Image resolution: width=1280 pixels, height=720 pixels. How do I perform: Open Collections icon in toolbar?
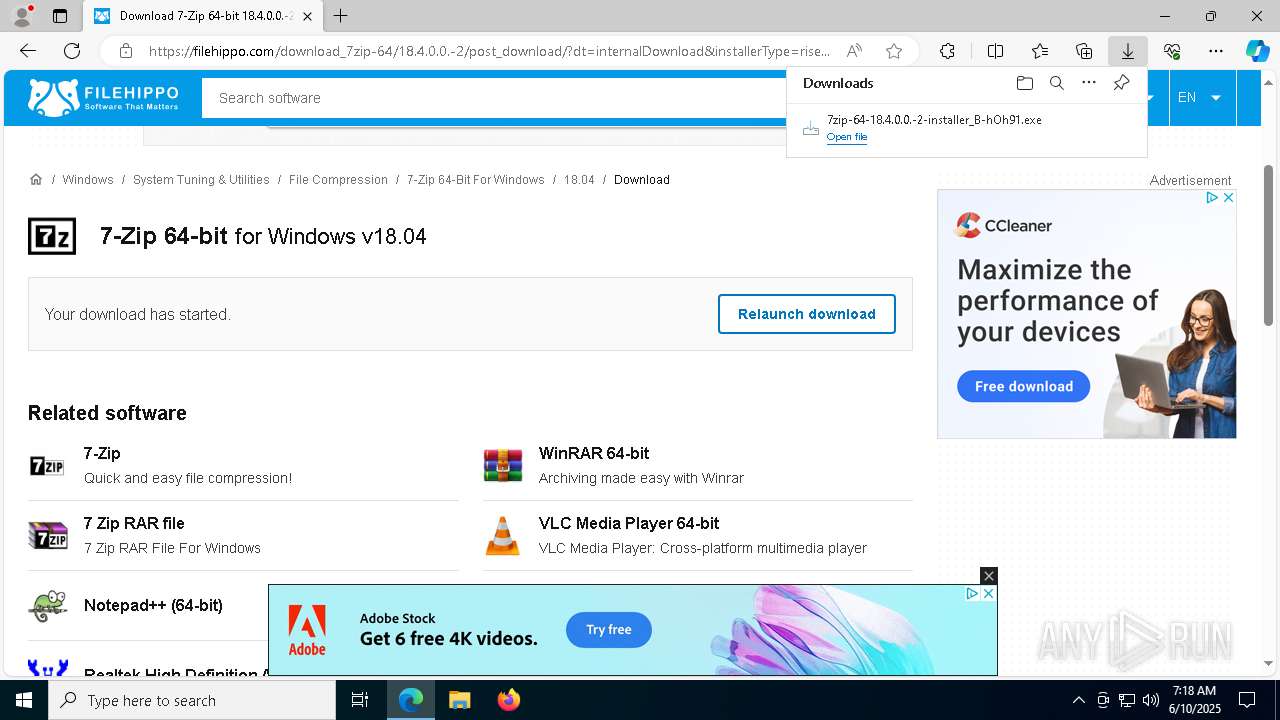coord(1084,51)
